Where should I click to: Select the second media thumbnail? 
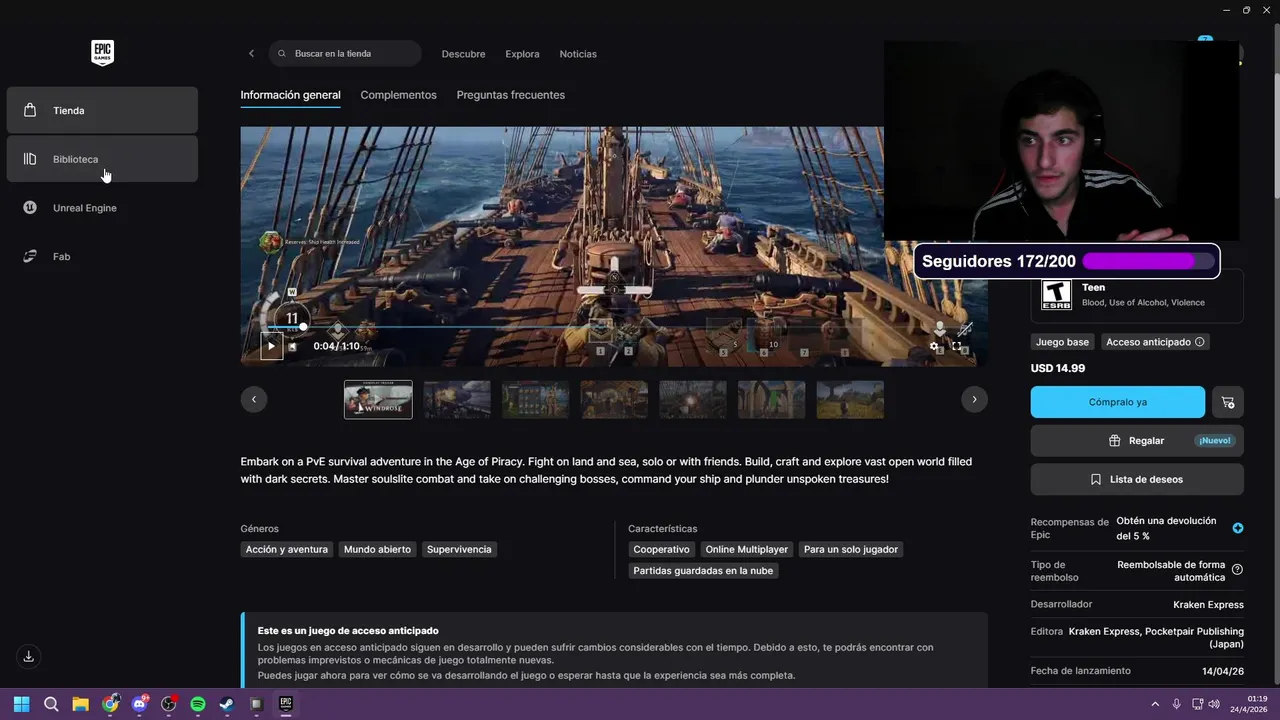457,399
